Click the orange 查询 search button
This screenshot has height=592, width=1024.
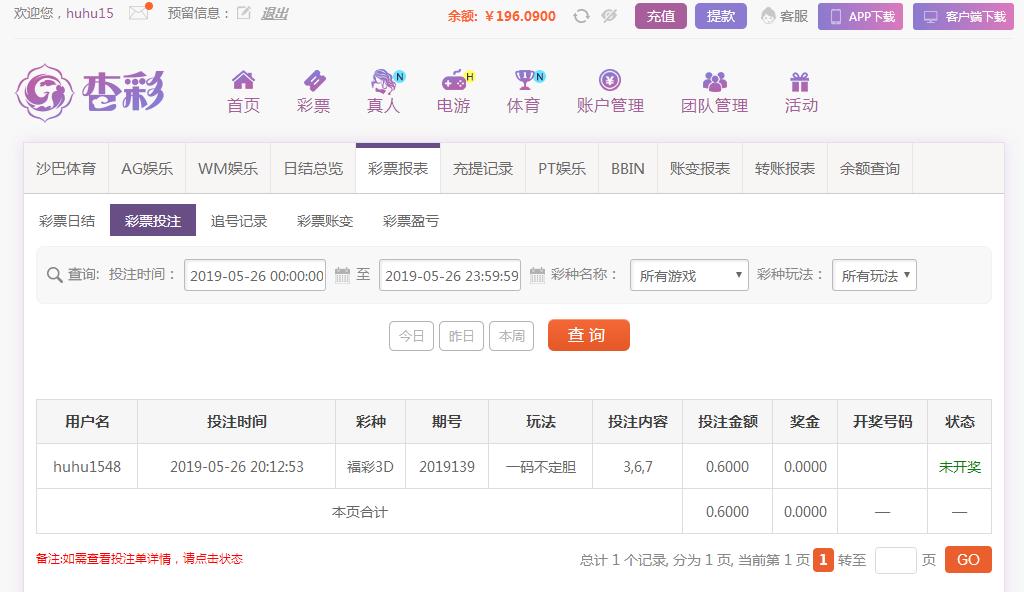[588, 335]
